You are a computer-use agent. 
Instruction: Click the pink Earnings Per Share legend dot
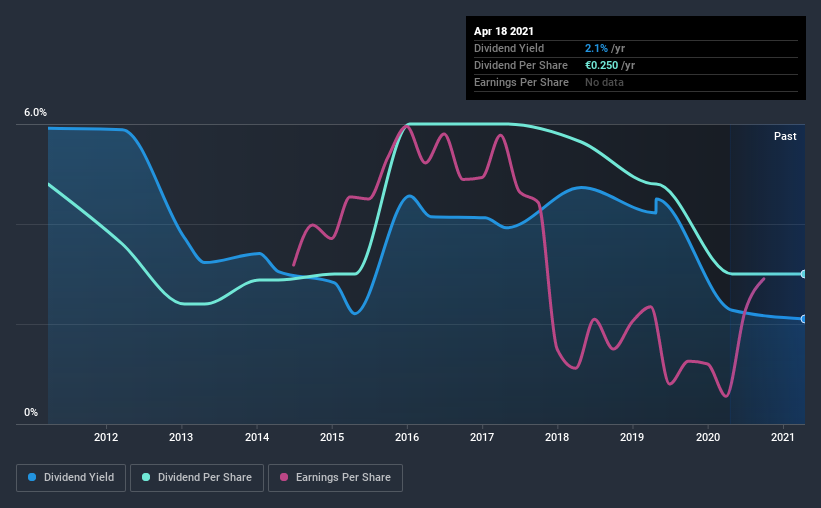(x=284, y=477)
